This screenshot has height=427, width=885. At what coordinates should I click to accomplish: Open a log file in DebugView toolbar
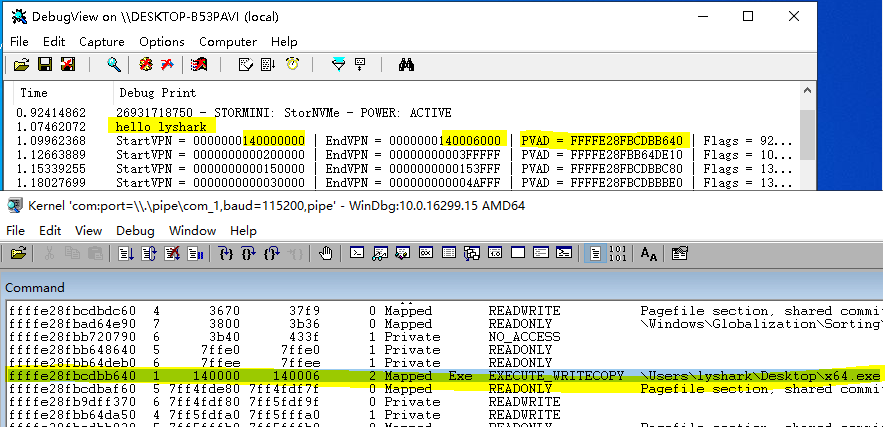(21, 65)
